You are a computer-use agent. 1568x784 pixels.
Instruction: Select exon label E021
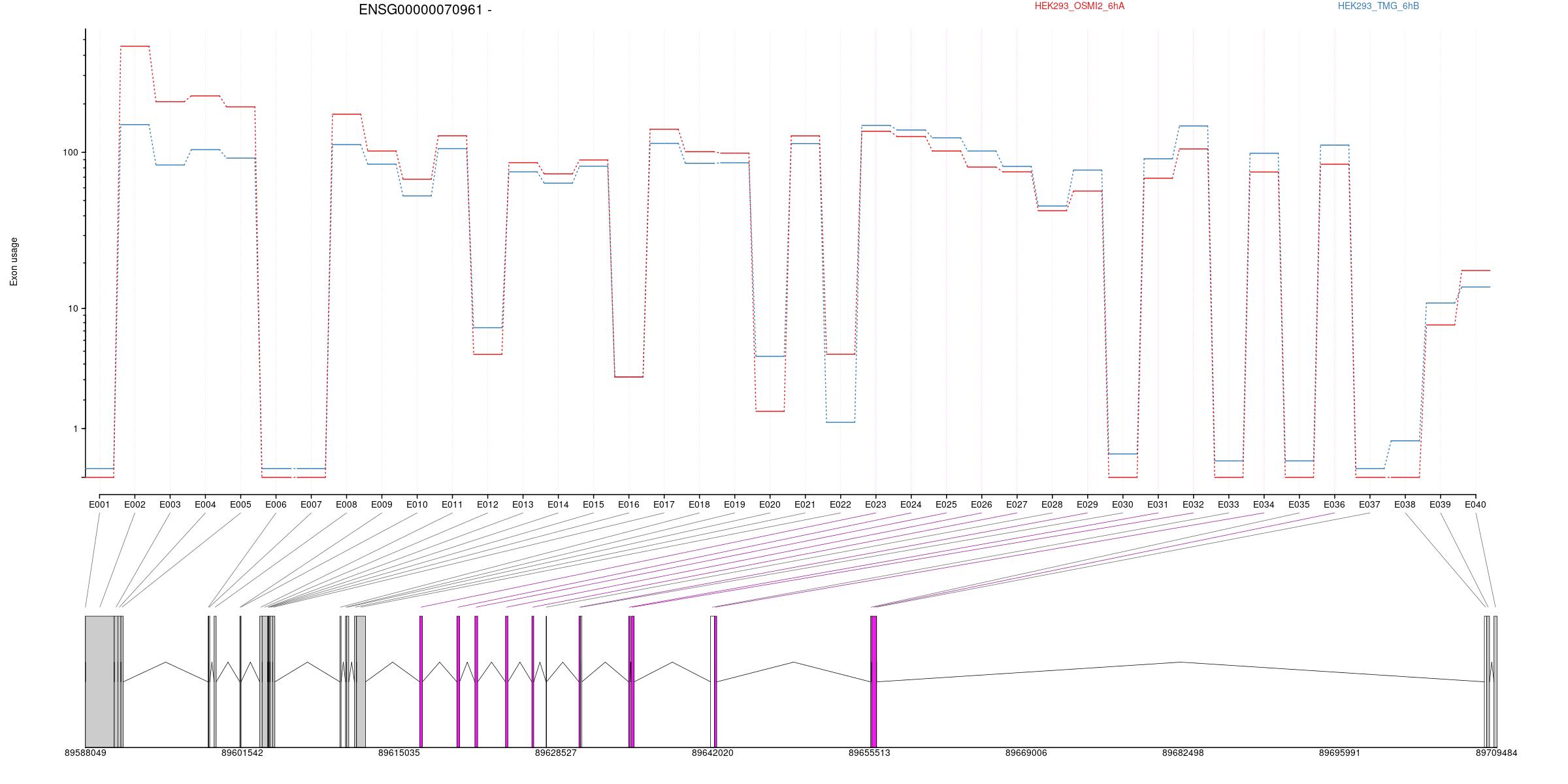tap(805, 504)
